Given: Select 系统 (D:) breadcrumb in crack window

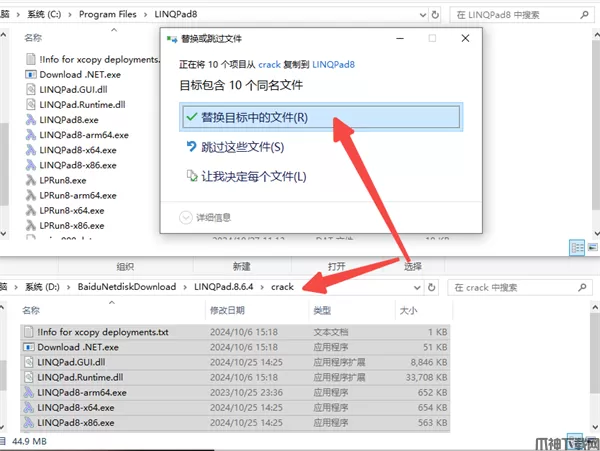Looking at the screenshot, I should tap(42, 287).
